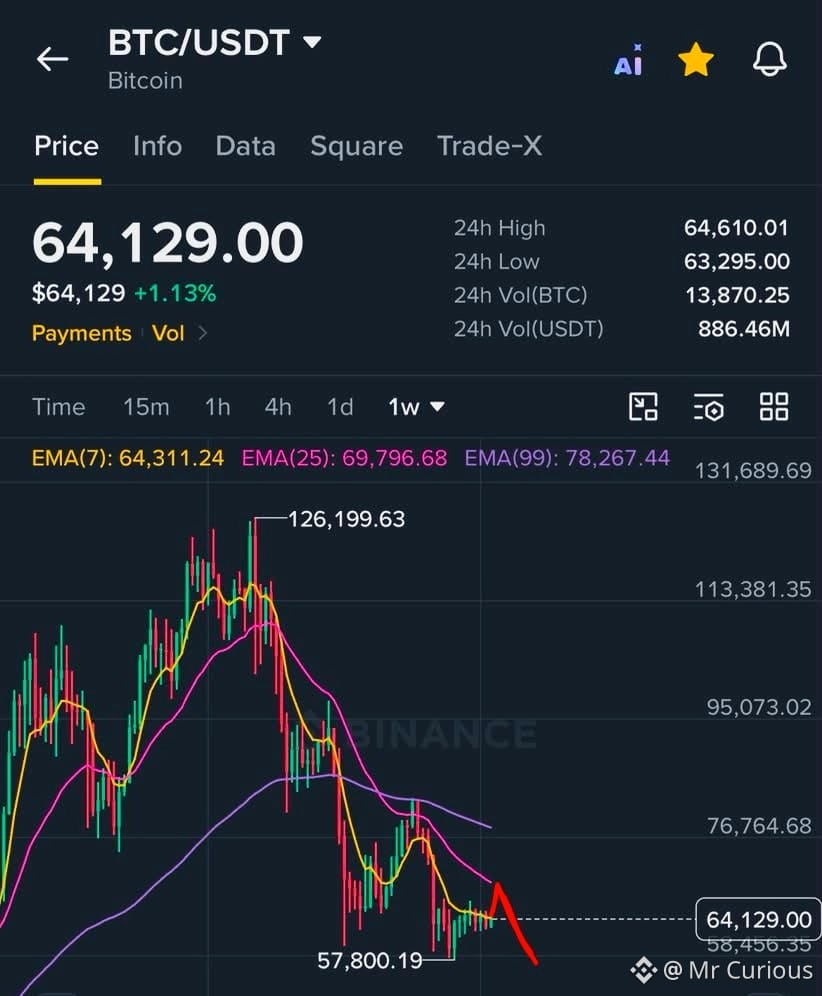Open the Trade-X tab
This screenshot has height=996, width=822.
(490, 146)
